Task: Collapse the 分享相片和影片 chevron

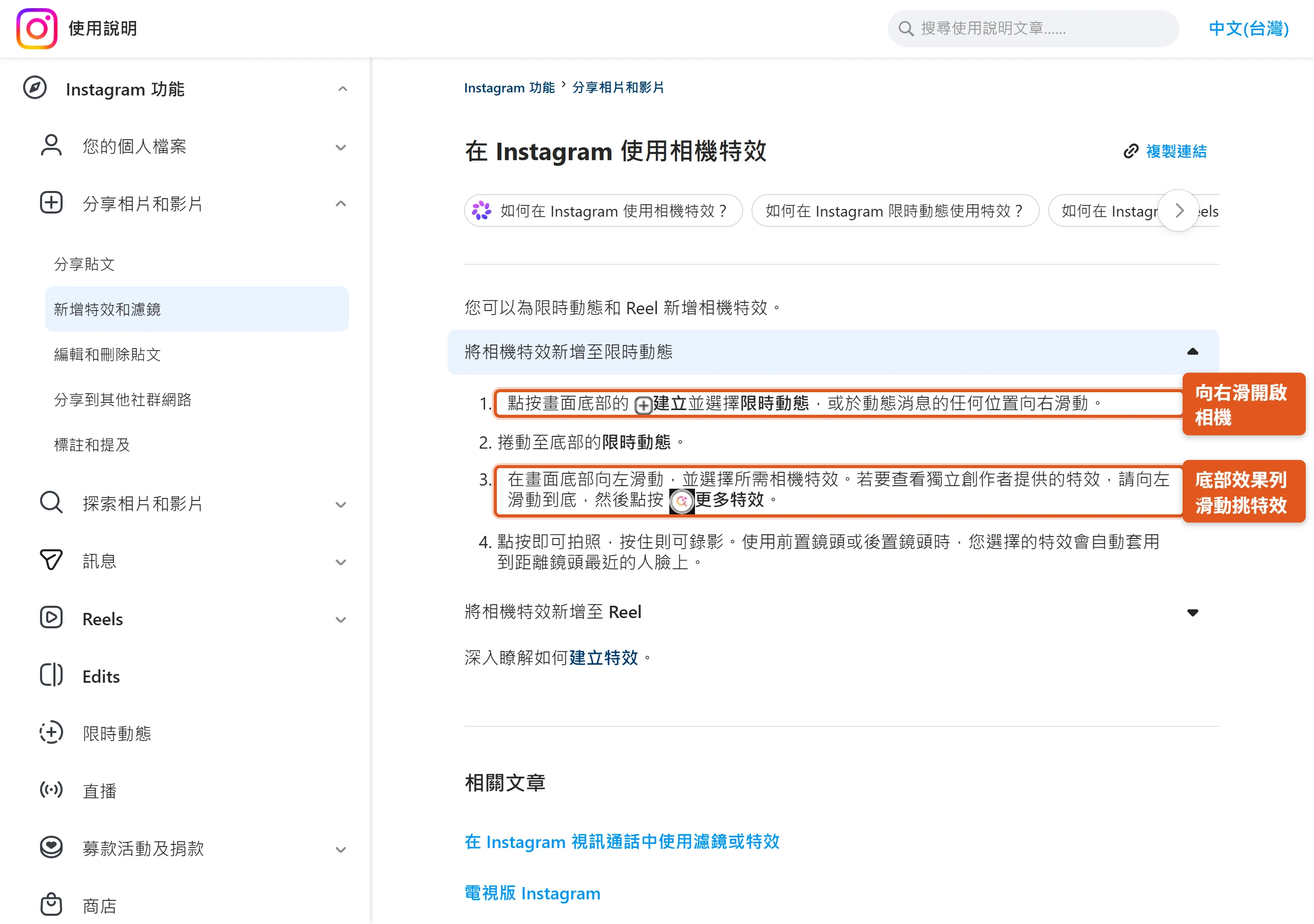Action: [x=341, y=204]
